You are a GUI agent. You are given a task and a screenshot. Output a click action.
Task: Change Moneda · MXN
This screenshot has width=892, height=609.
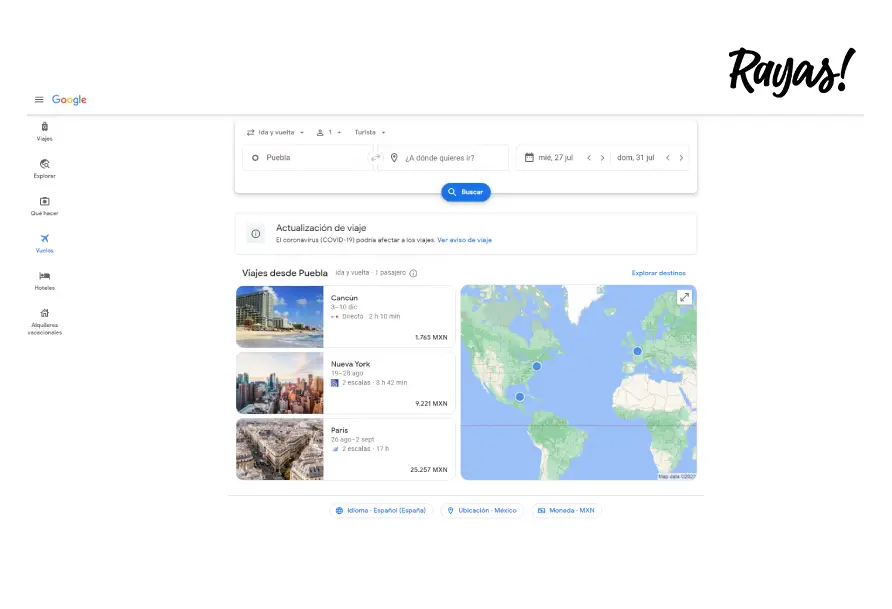566,511
